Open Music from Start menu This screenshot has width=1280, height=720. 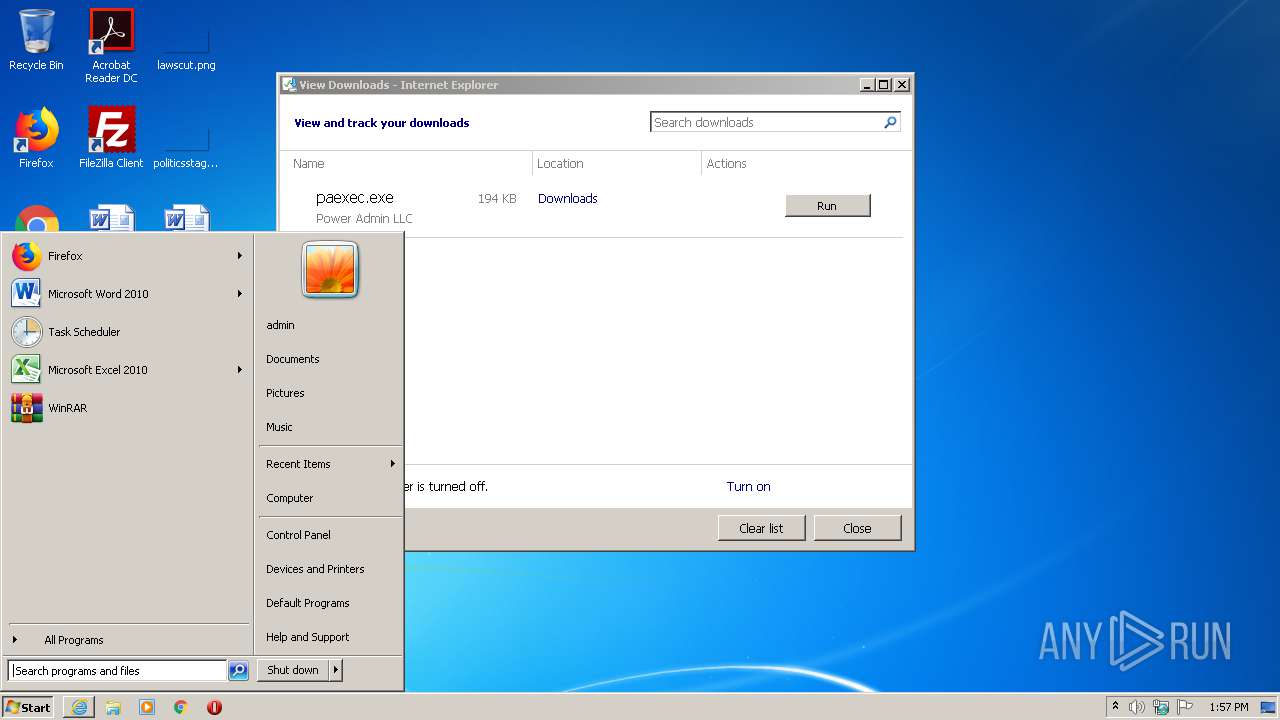[330, 427]
